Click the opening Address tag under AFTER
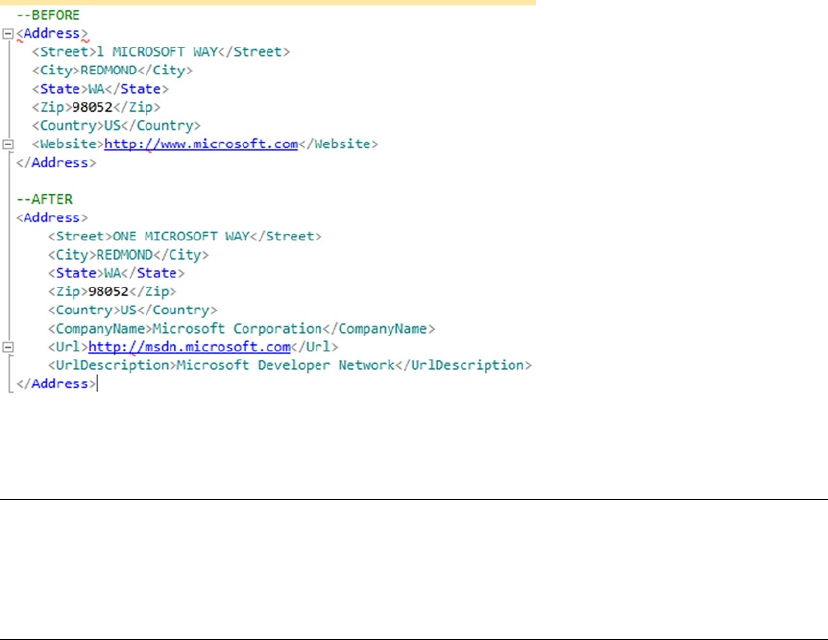Image resolution: width=828 pixels, height=640 pixels. point(52,218)
